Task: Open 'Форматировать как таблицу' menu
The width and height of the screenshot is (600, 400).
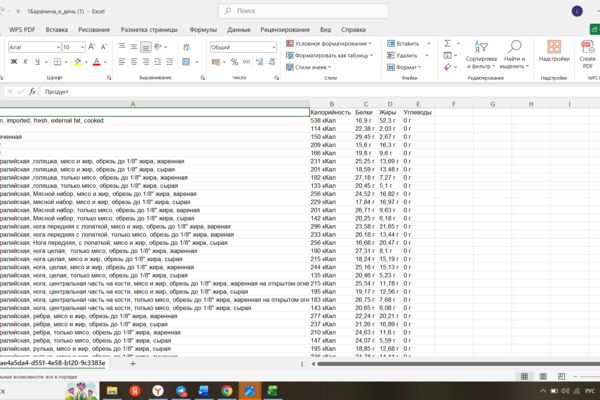Action: pos(329,56)
